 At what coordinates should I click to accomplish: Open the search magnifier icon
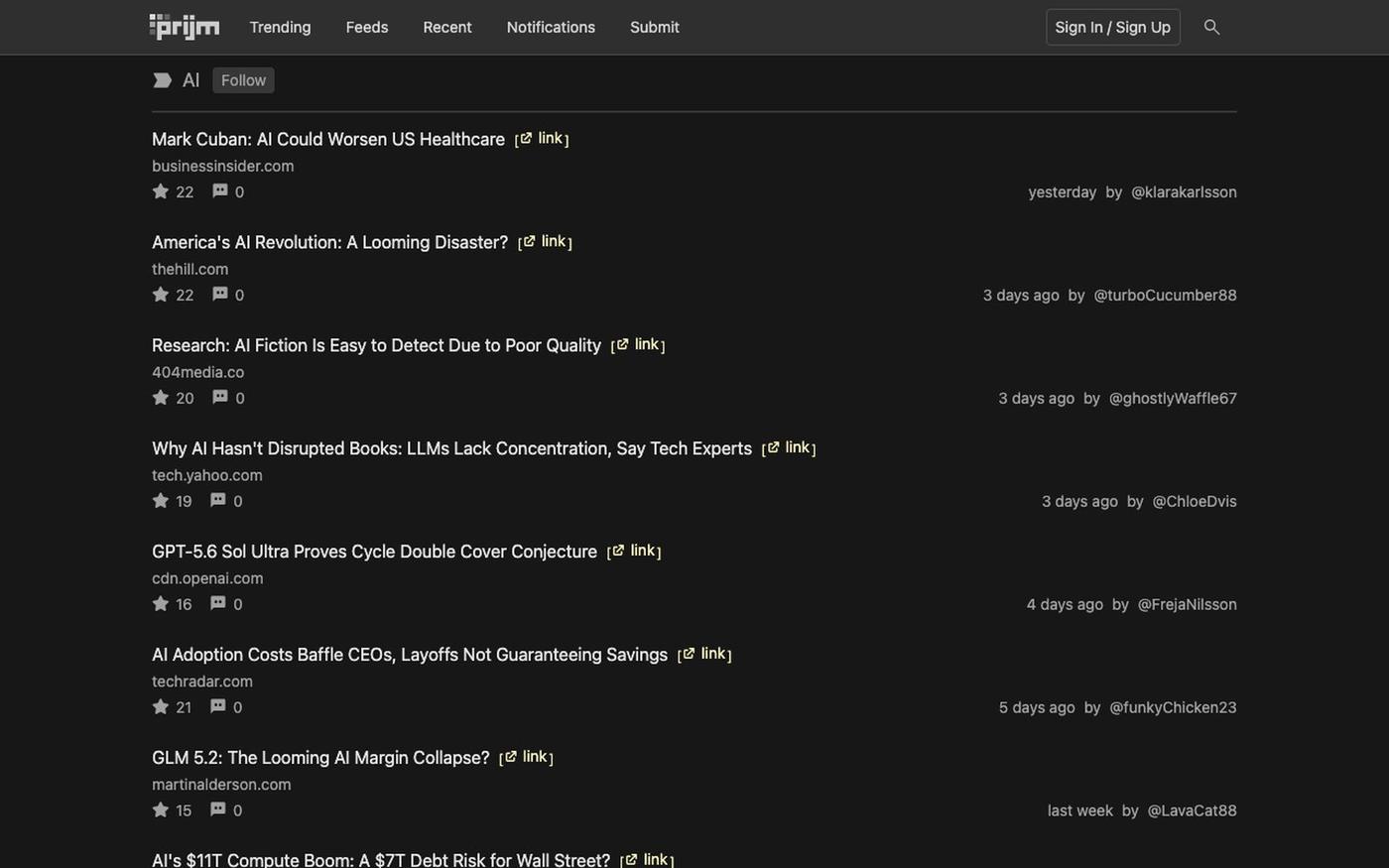pyautogui.click(x=1211, y=27)
